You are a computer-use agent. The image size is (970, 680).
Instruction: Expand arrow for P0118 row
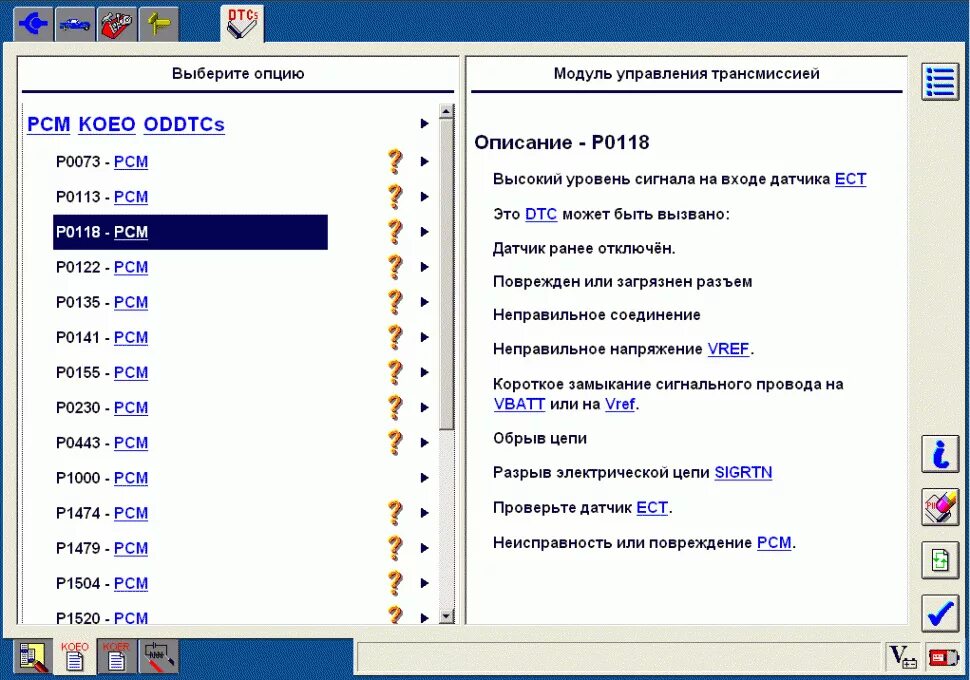(x=424, y=232)
